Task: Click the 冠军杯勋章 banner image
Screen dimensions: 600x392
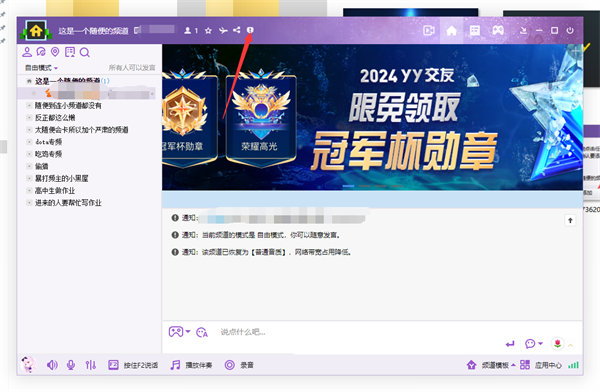Action: point(372,117)
